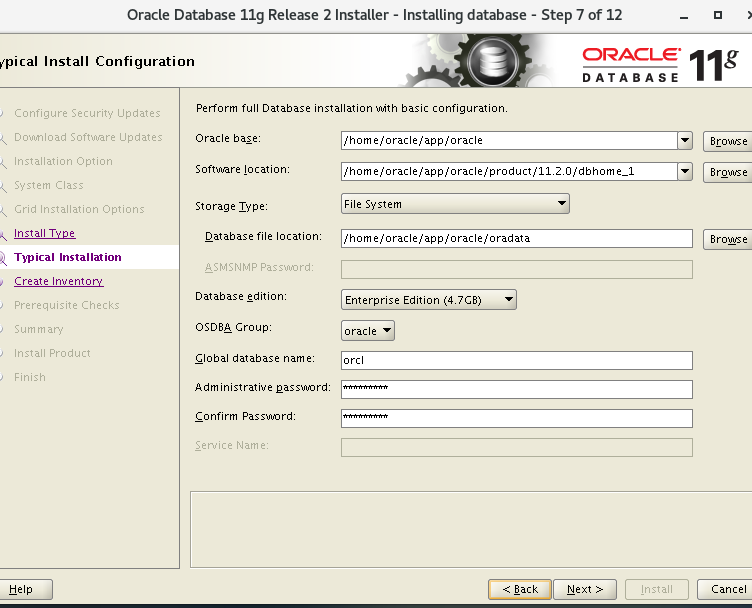Maximize the installer window
Viewport: 752px width, 608px height.
tap(718, 15)
